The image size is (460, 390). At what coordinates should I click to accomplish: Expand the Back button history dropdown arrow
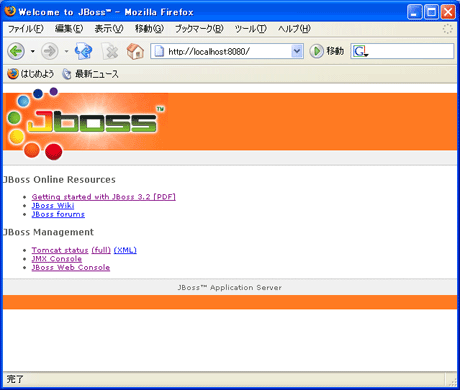click(32, 51)
